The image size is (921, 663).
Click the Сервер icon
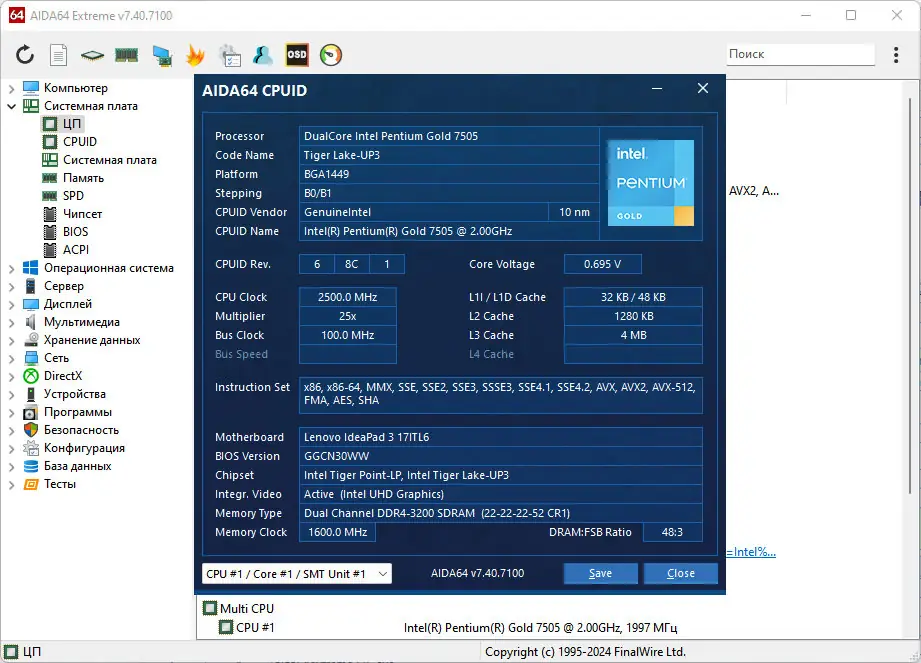tap(31, 286)
